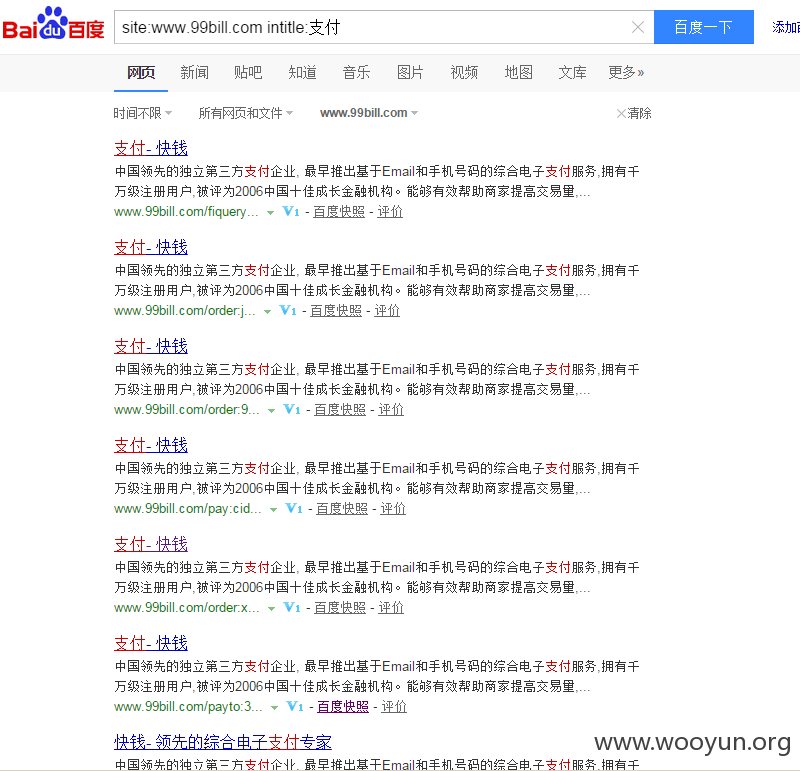Open 支付-快钱 result for www.99bill.com/order:9

tap(151, 346)
